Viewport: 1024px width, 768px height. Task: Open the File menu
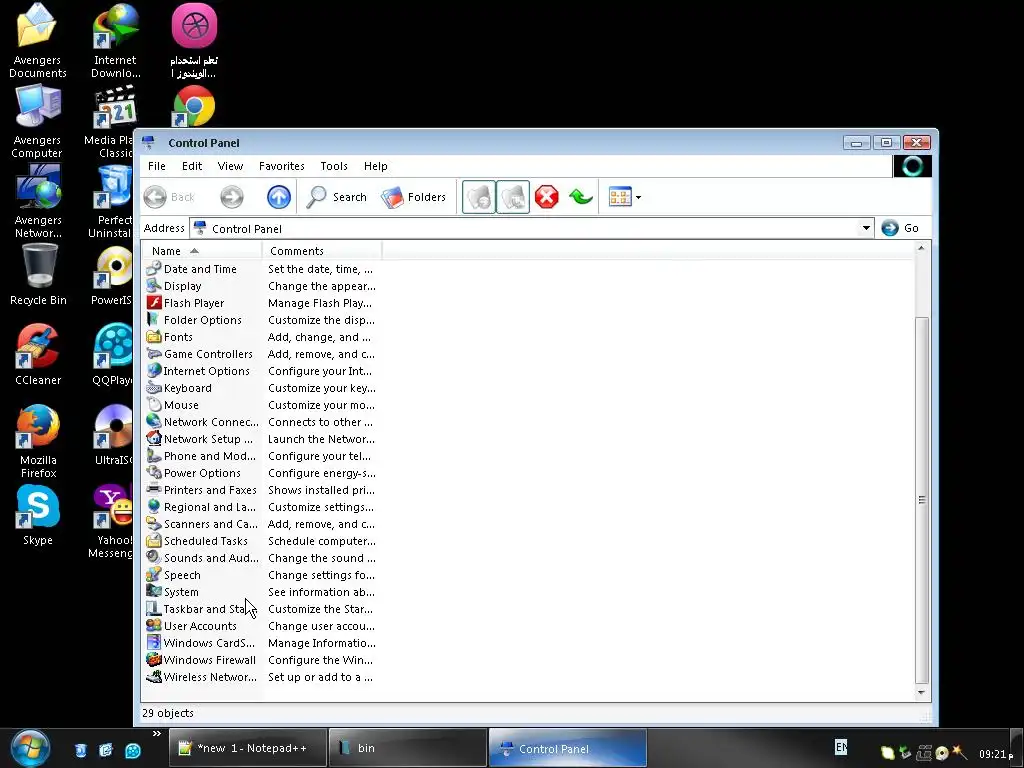click(x=157, y=166)
